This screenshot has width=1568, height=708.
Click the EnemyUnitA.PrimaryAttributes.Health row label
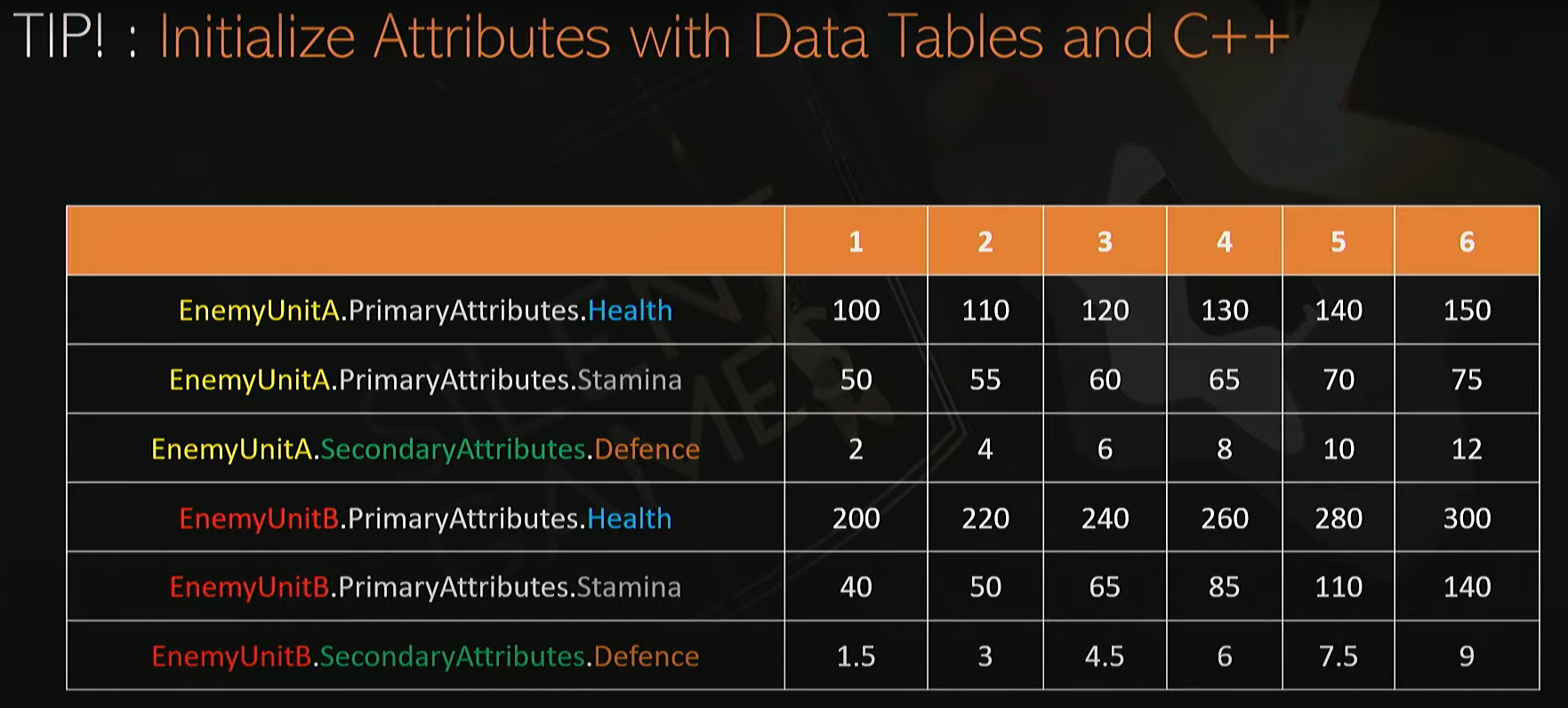coord(425,310)
